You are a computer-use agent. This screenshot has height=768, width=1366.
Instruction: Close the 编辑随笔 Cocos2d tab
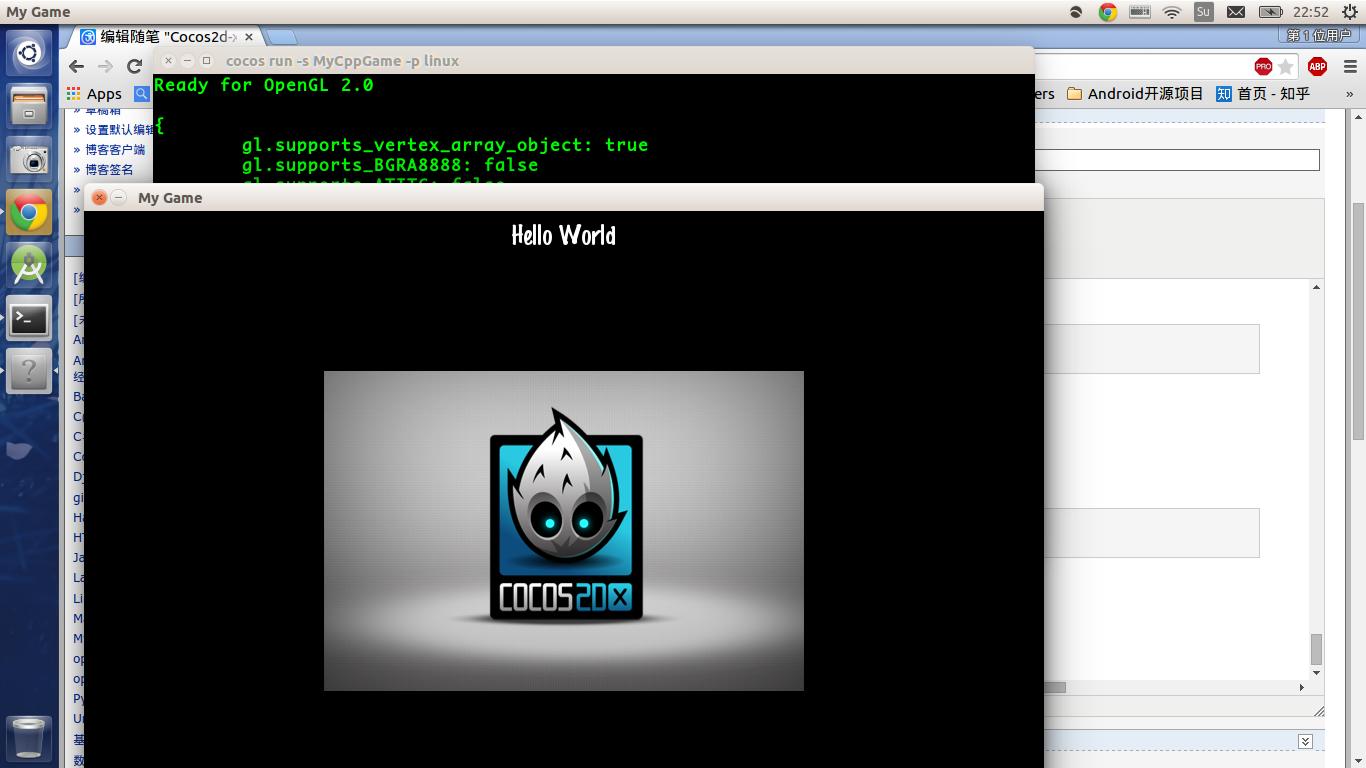point(249,37)
